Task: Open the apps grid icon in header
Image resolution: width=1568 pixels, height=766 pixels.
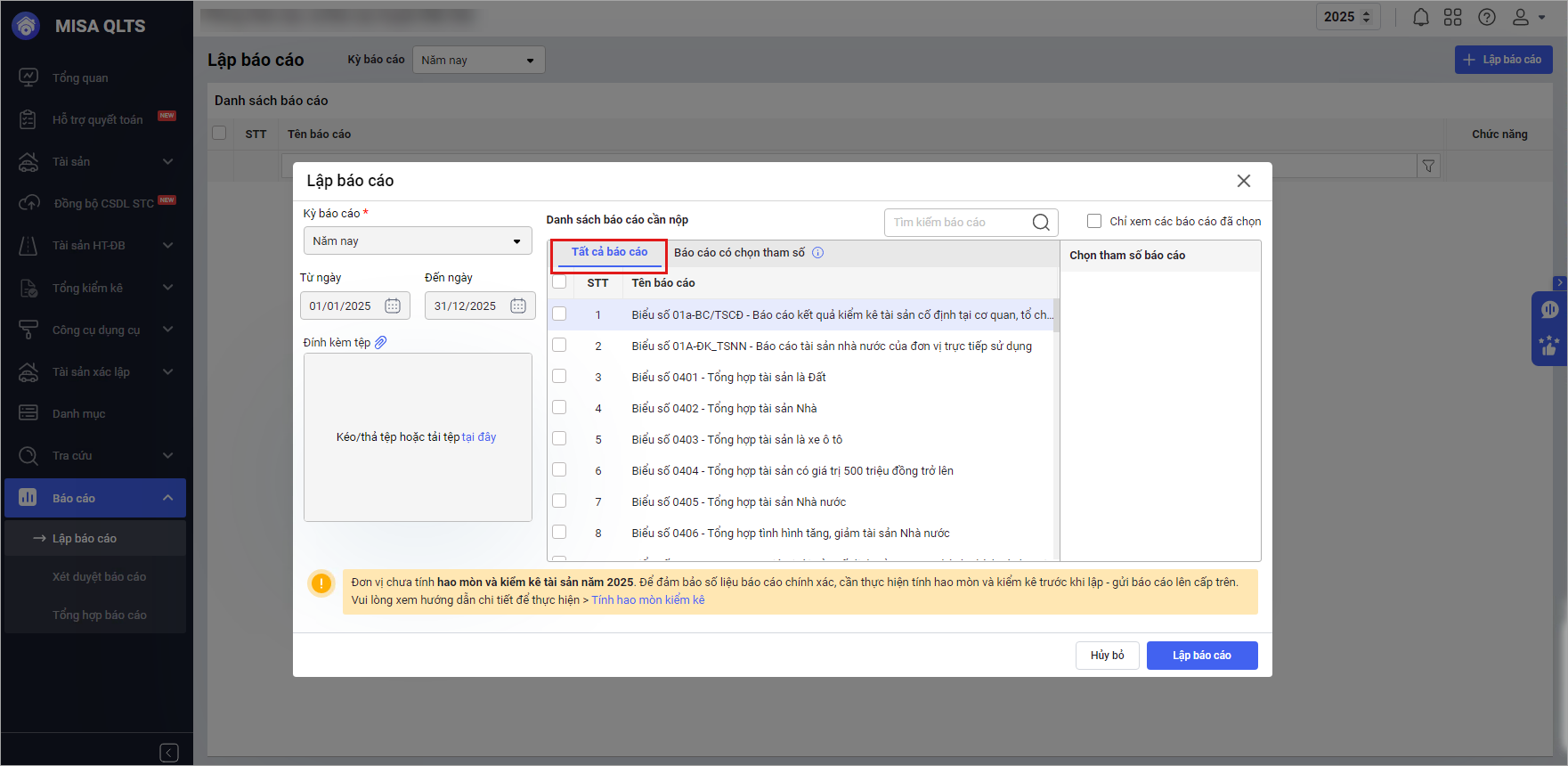Action: [x=1453, y=17]
